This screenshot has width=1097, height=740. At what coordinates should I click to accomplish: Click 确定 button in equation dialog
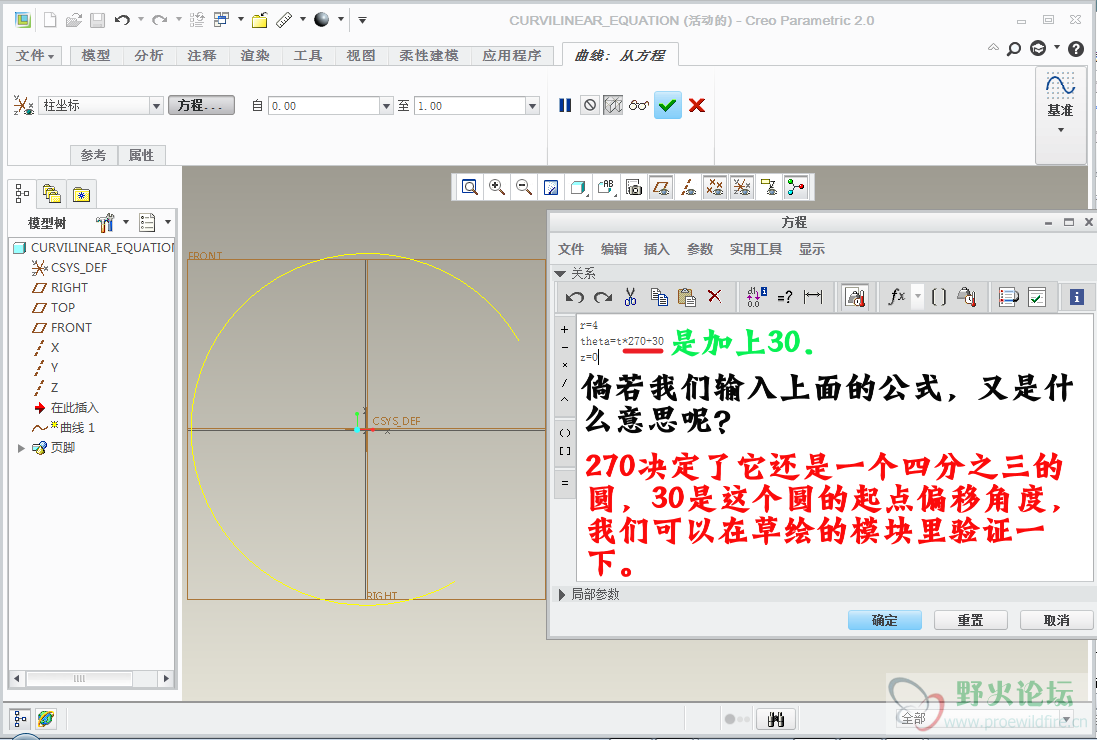coord(884,620)
